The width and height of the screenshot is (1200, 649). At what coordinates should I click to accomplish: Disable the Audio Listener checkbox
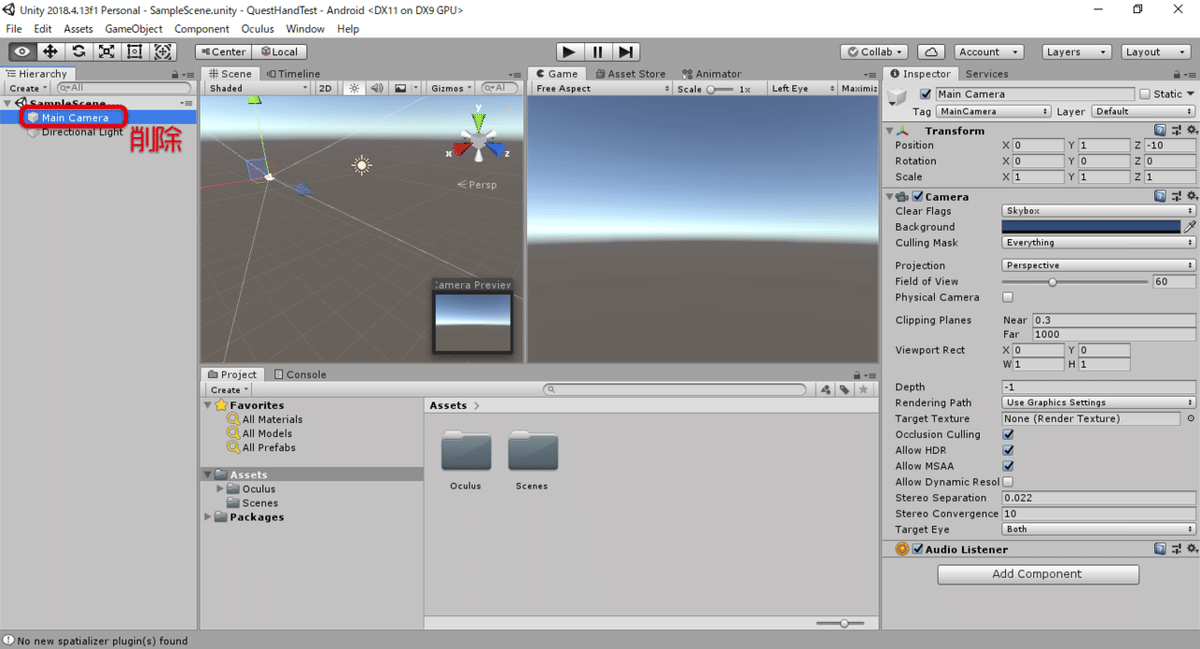tap(918, 549)
